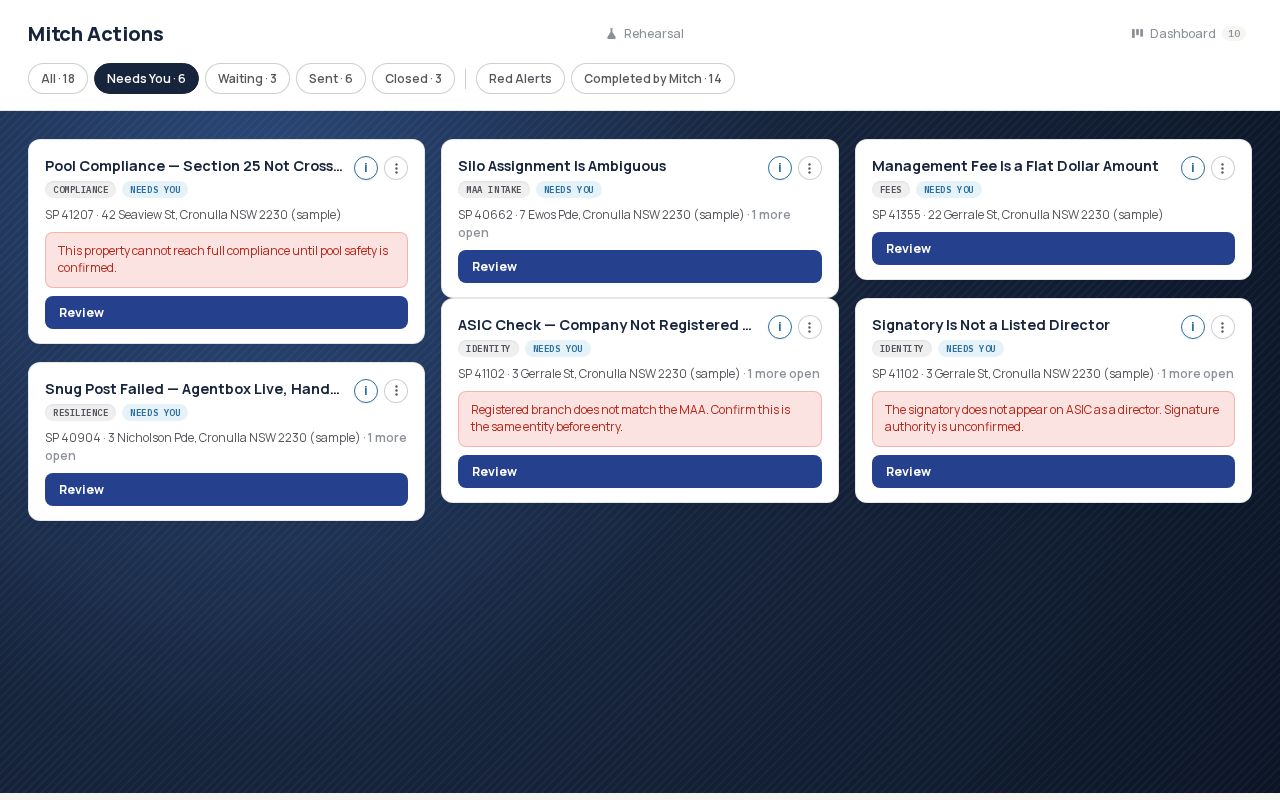Click the Rehearsal mode indicator

[645, 34]
